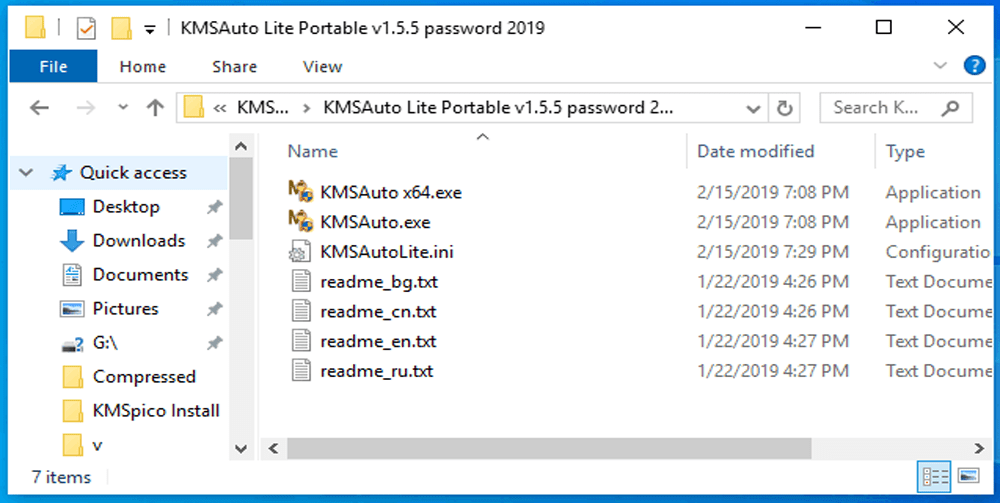
Task: Click the Properties icon in title bar
Action: (87, 28)
